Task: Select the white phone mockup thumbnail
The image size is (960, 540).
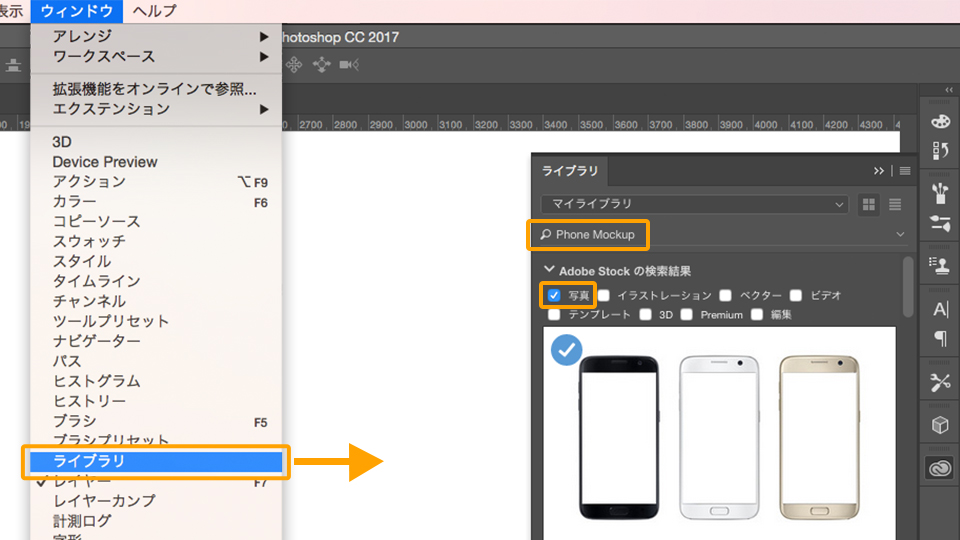Action: (719, 437)
